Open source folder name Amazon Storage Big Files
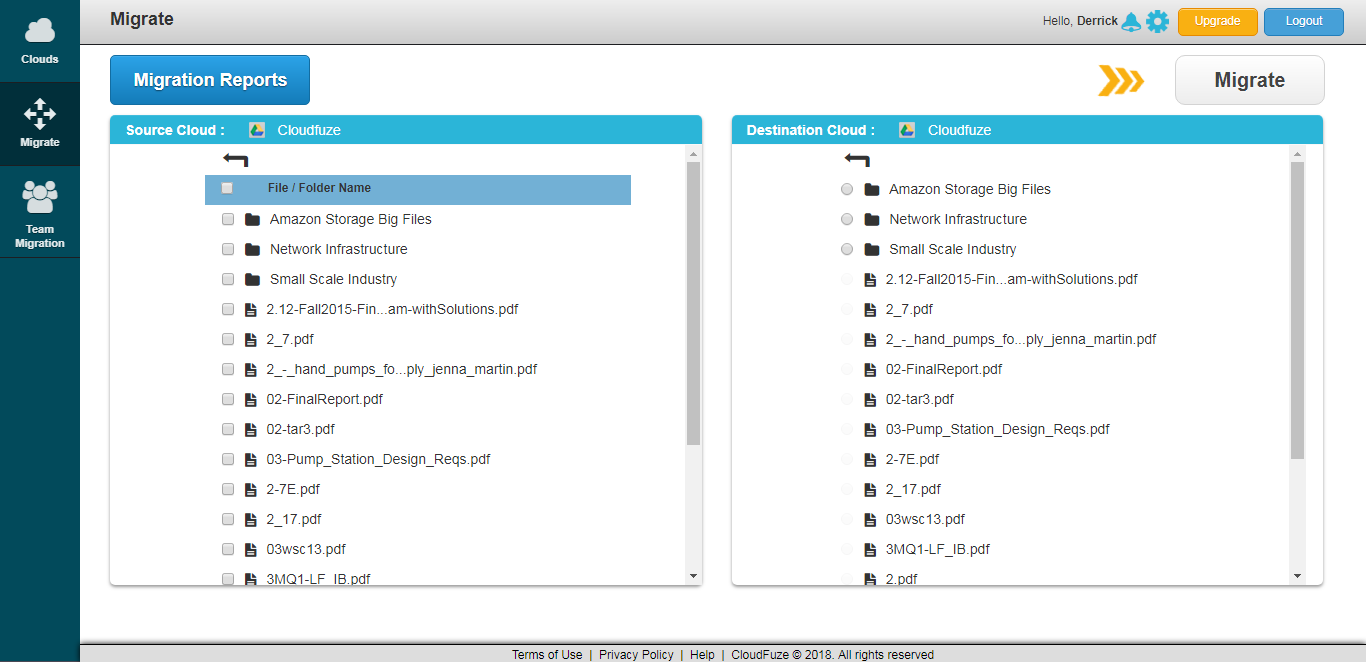The image size is (1366, 662). coord(351,219)
